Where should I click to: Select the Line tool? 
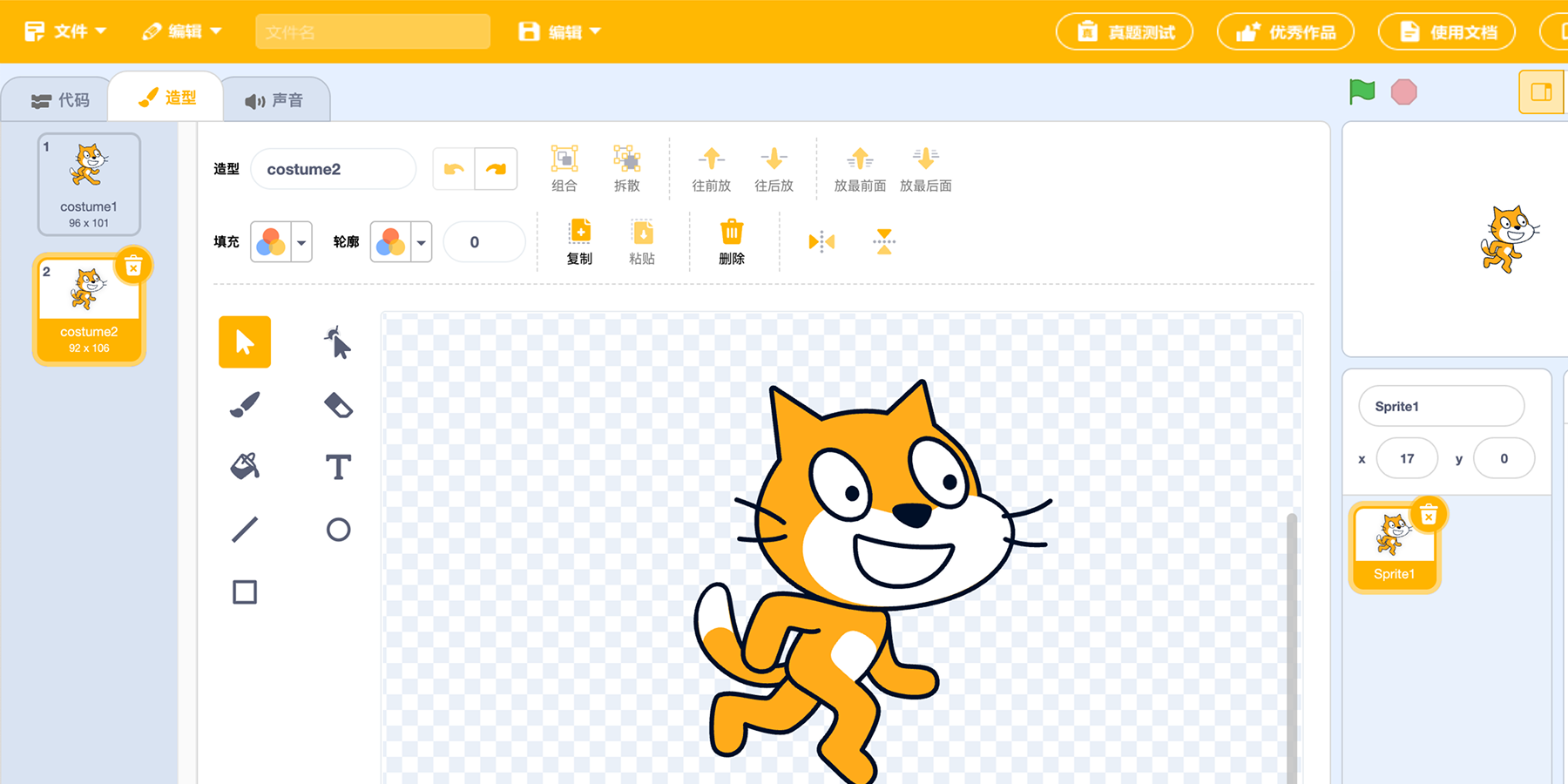(x=245, y=530)
